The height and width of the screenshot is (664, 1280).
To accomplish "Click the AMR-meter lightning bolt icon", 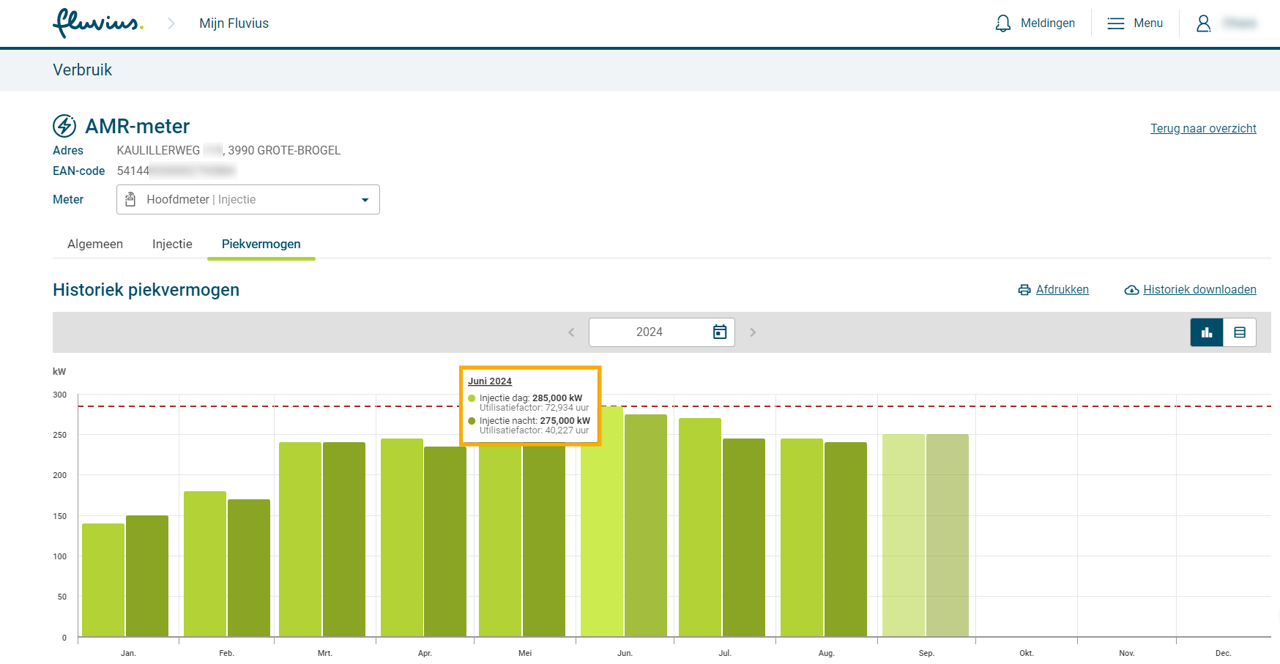I will 64,126.
